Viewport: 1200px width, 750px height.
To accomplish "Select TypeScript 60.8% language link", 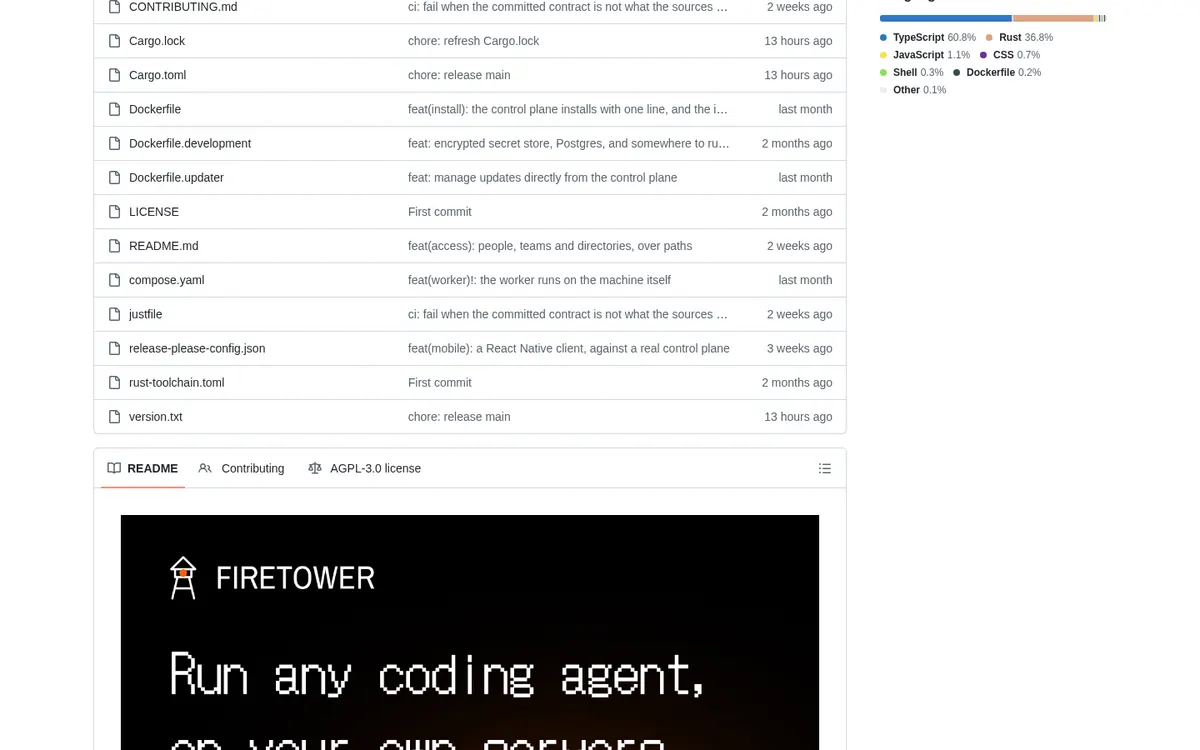I will (928, 37).
